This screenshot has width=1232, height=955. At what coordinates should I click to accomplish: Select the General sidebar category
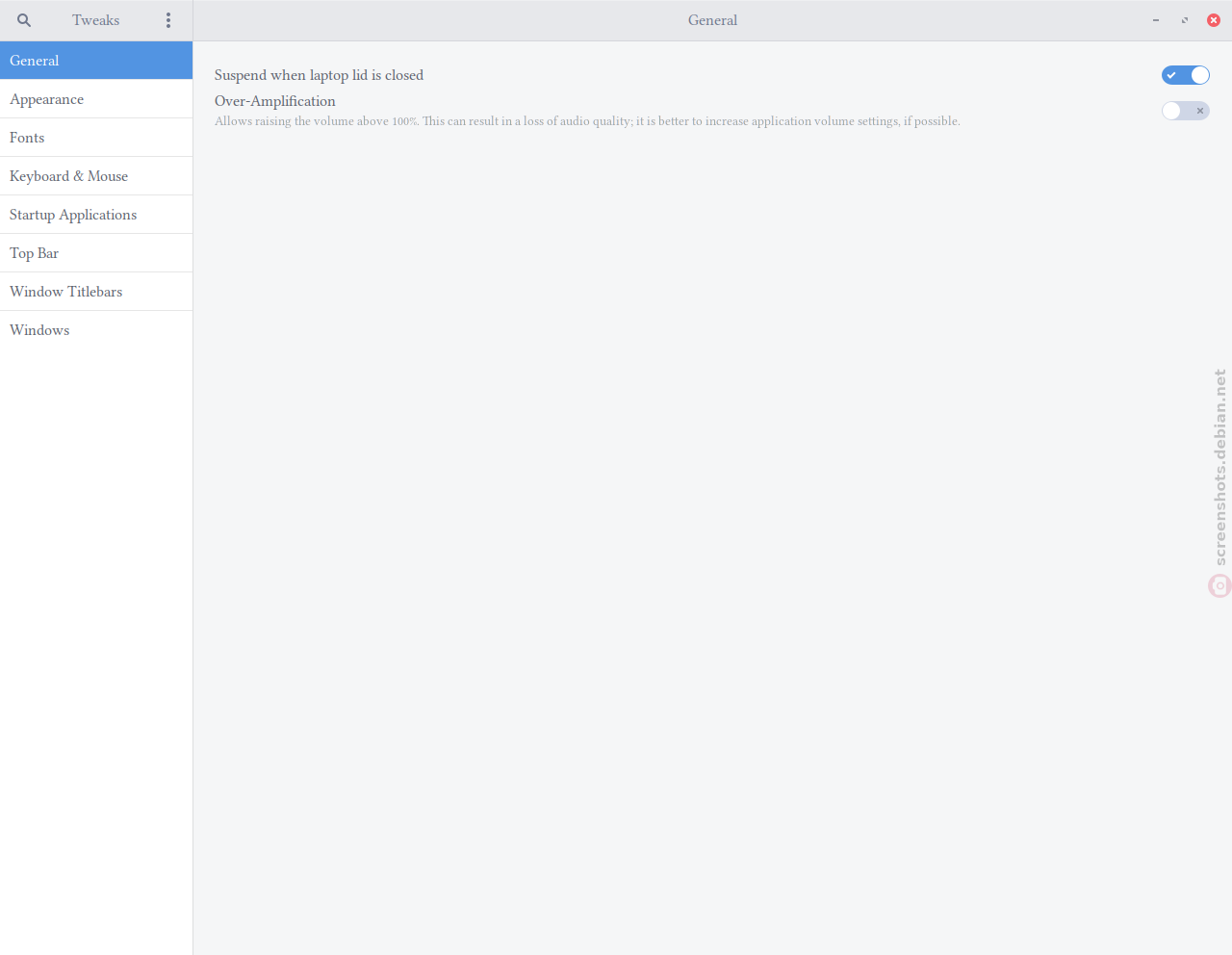pos(96,61)
